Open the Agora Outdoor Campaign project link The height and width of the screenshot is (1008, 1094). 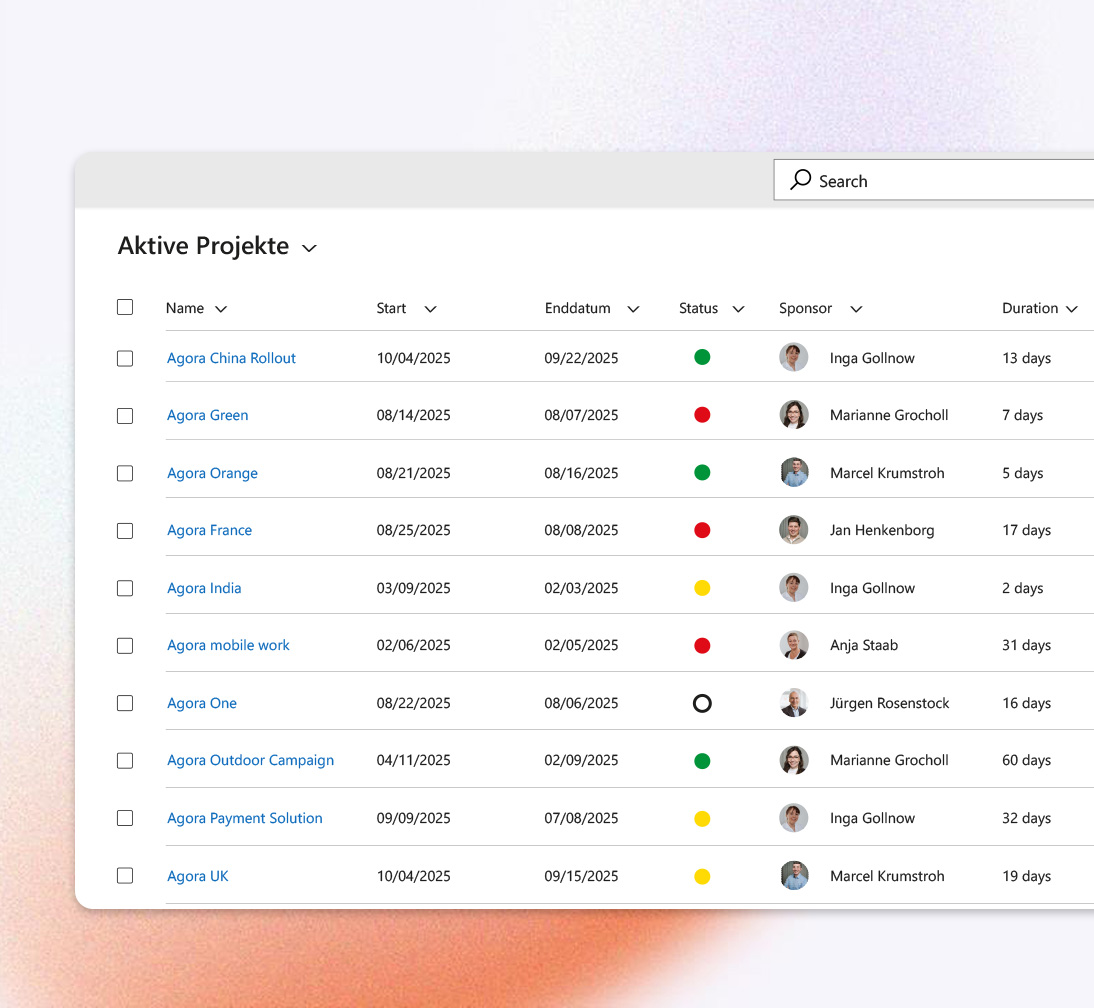[x=250, y=760]
